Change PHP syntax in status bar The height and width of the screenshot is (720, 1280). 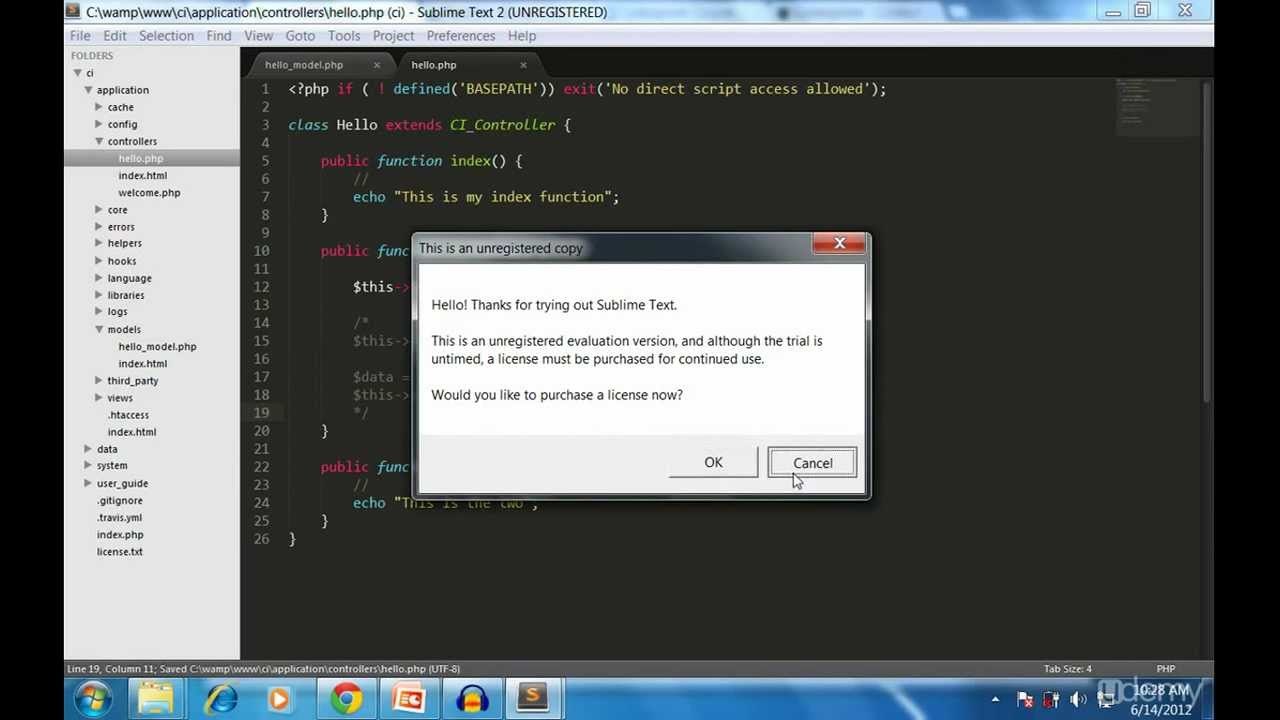[1165, 668]
